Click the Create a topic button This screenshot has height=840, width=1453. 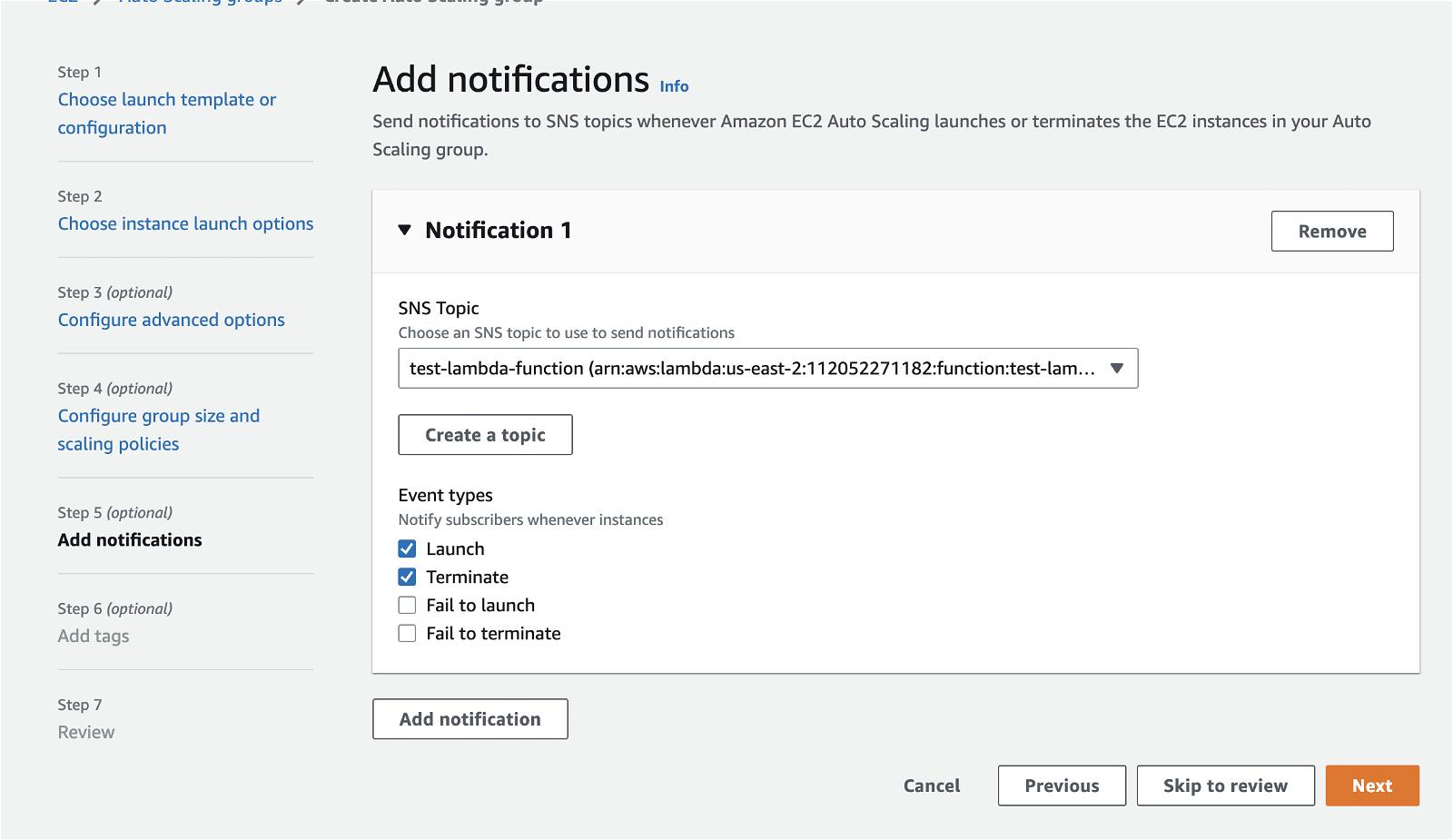[485, 435]
